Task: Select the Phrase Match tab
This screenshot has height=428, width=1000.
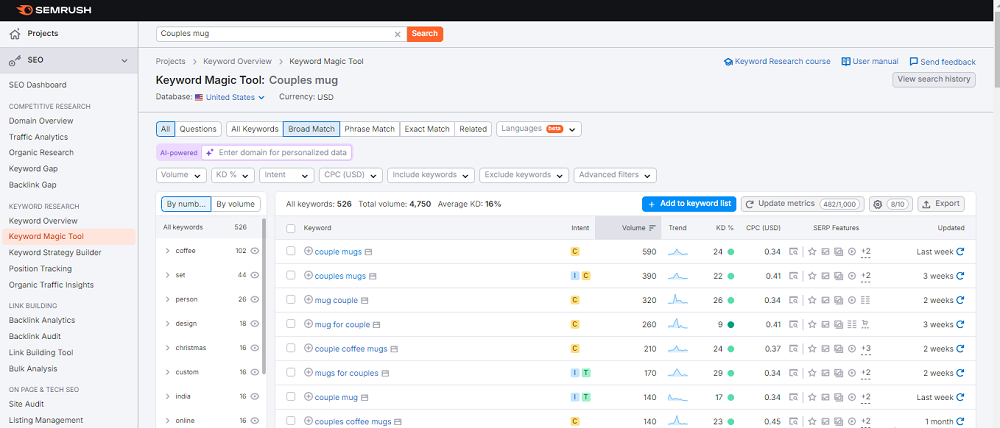Action: click(369, 129)
